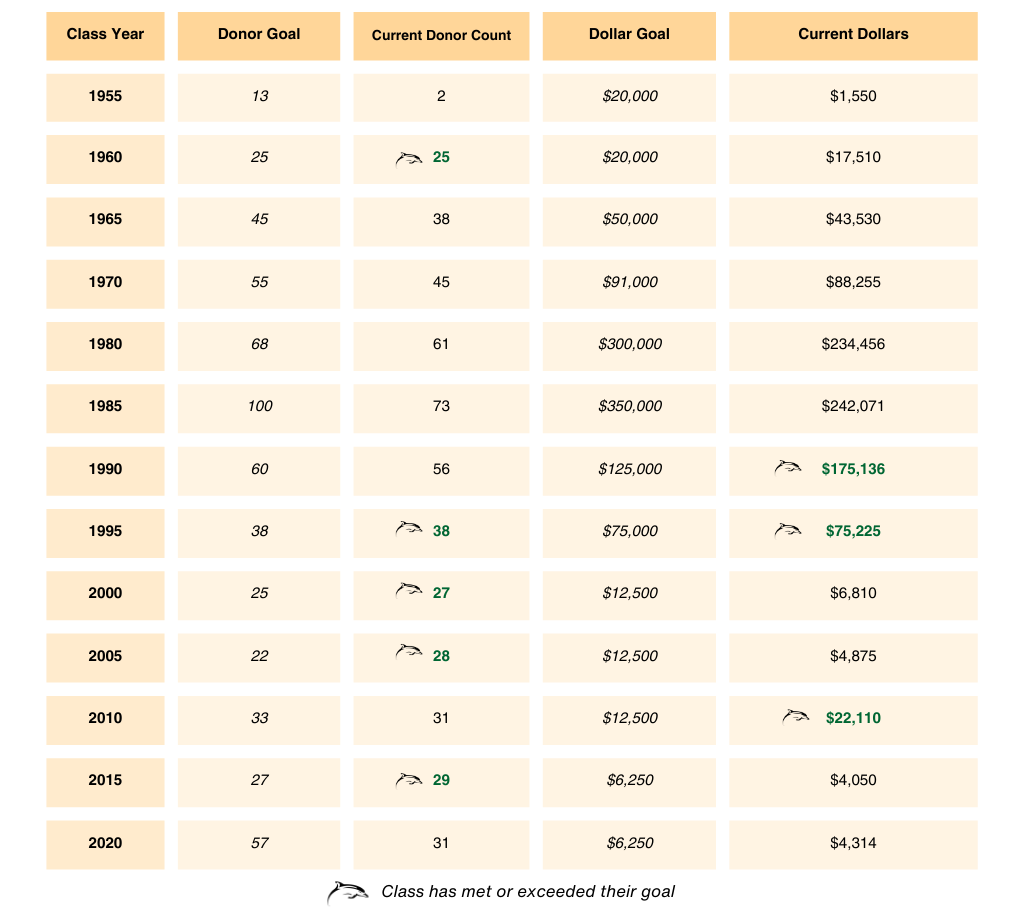Click dolphin icon beside 2000 donor count 27
The width and height of the screenshot is (1024, 920).
(409, 591)
